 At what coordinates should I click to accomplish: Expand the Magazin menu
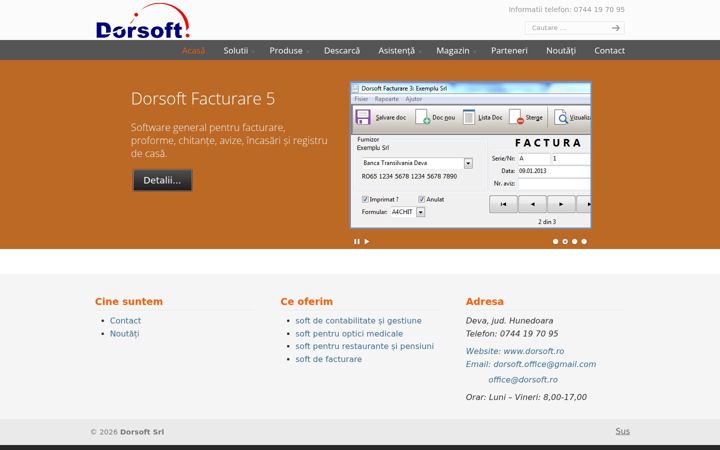pos(453,51)
